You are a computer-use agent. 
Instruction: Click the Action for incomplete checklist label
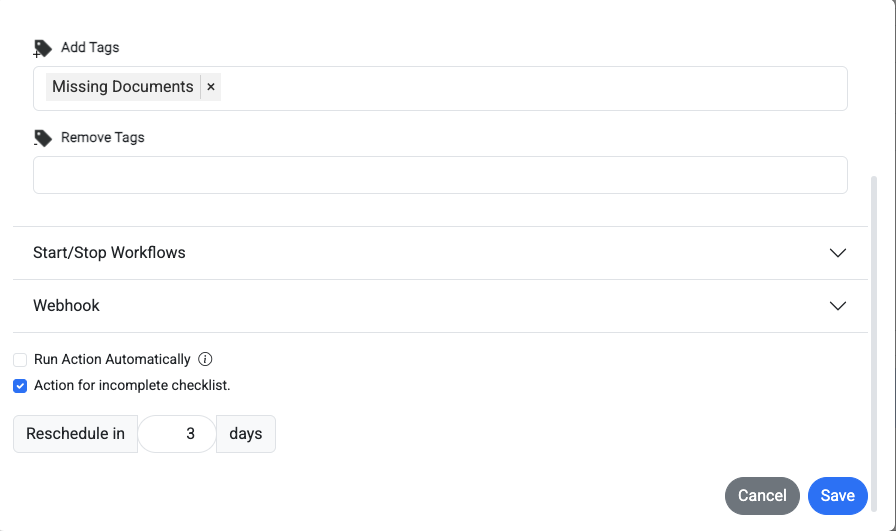[x=132, y=385]
